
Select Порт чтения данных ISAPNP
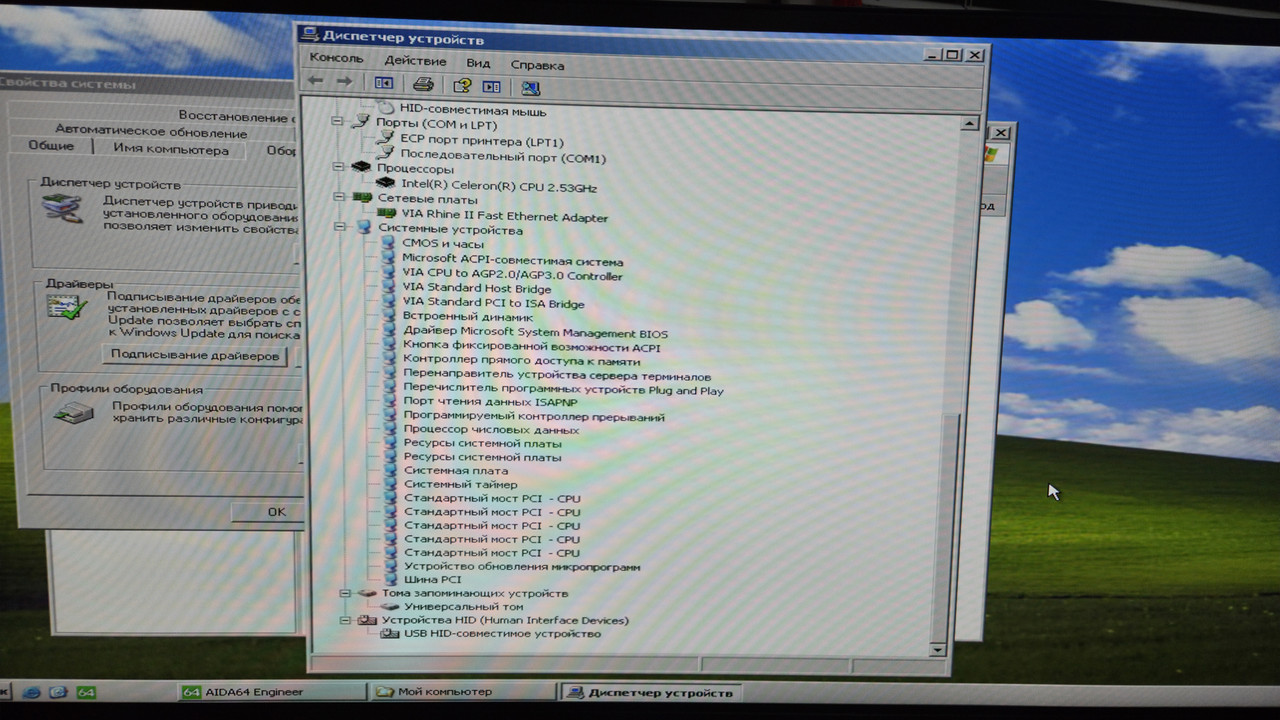click(491, 402)
